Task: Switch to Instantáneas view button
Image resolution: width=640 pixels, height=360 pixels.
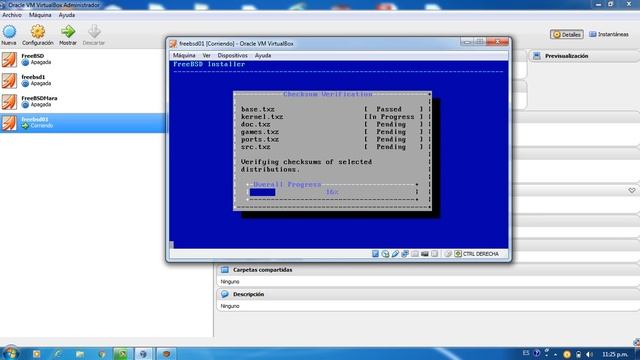Action: pos(609,35)
